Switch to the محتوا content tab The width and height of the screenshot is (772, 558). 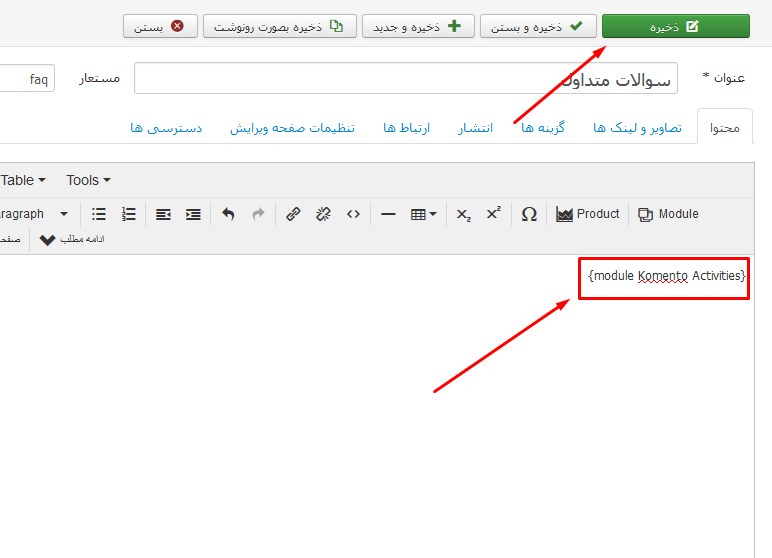[725, 128]
